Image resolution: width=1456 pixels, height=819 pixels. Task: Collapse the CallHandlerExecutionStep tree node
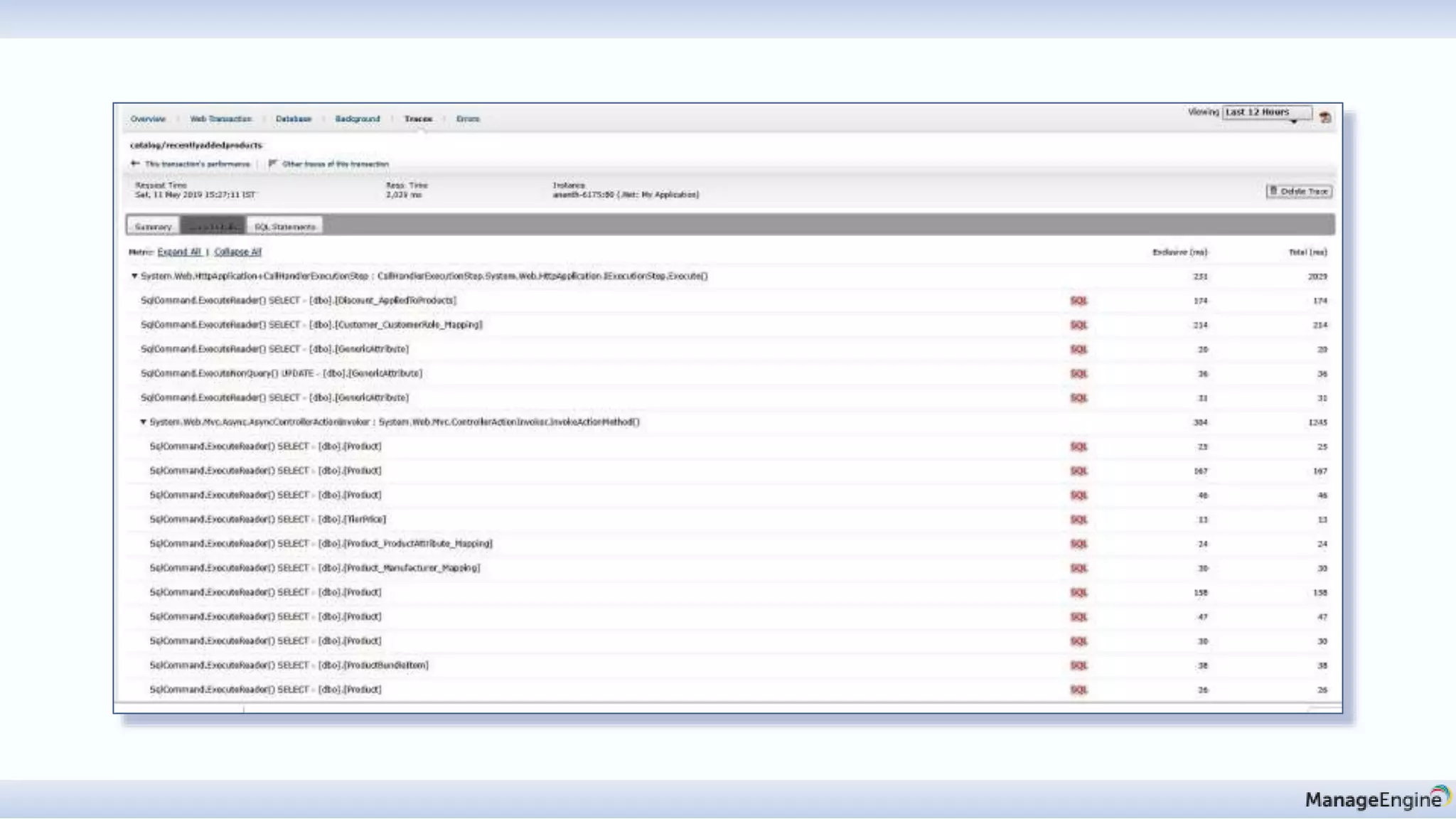(x=134, y=276)
